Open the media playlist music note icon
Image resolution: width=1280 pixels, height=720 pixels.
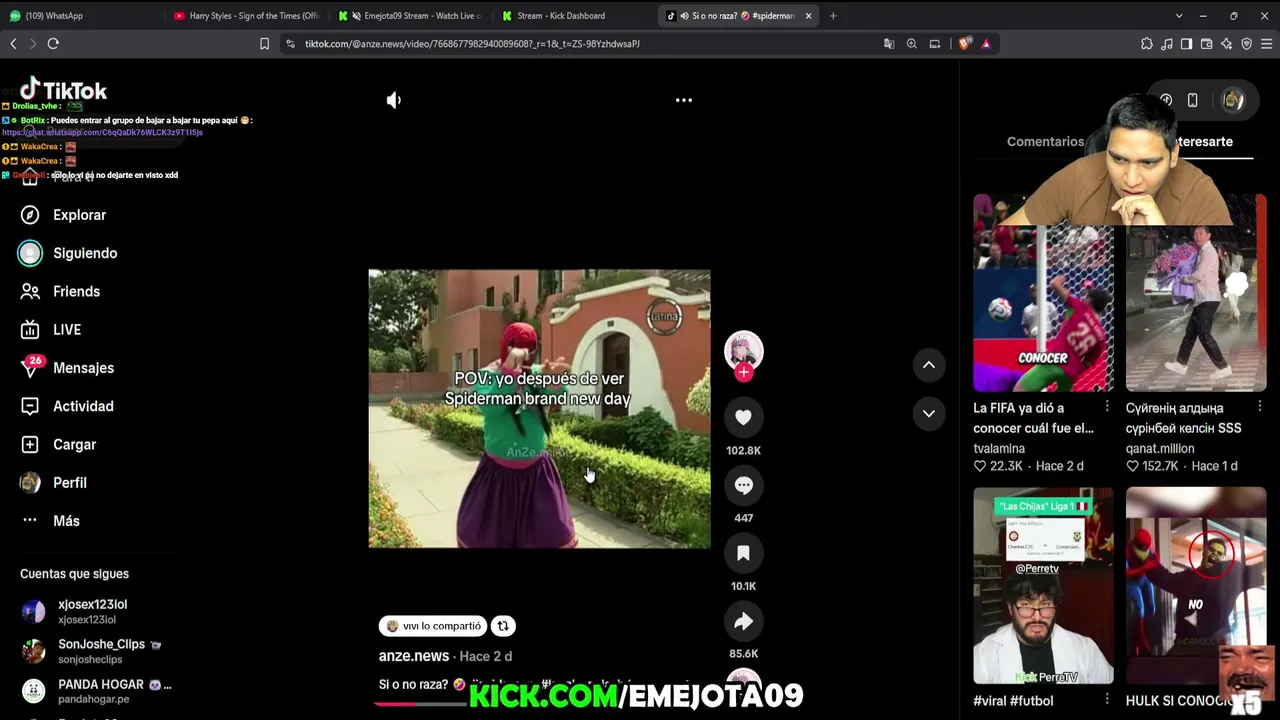coord(1167,44)
